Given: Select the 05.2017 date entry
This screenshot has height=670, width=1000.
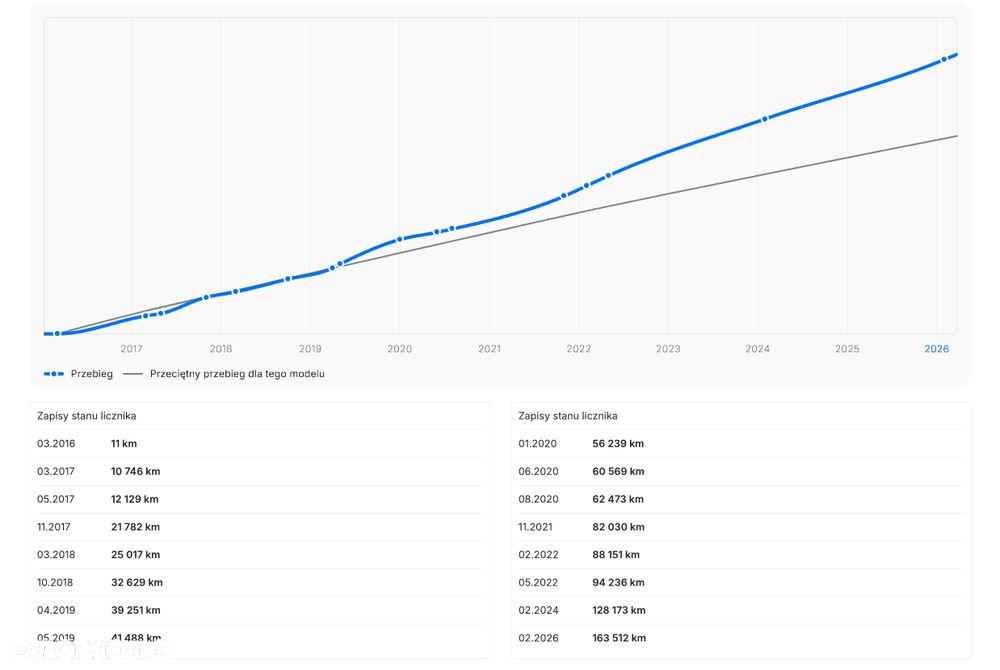Looking at the screenshot, I should pyautogui.click(x=56, y=499).
